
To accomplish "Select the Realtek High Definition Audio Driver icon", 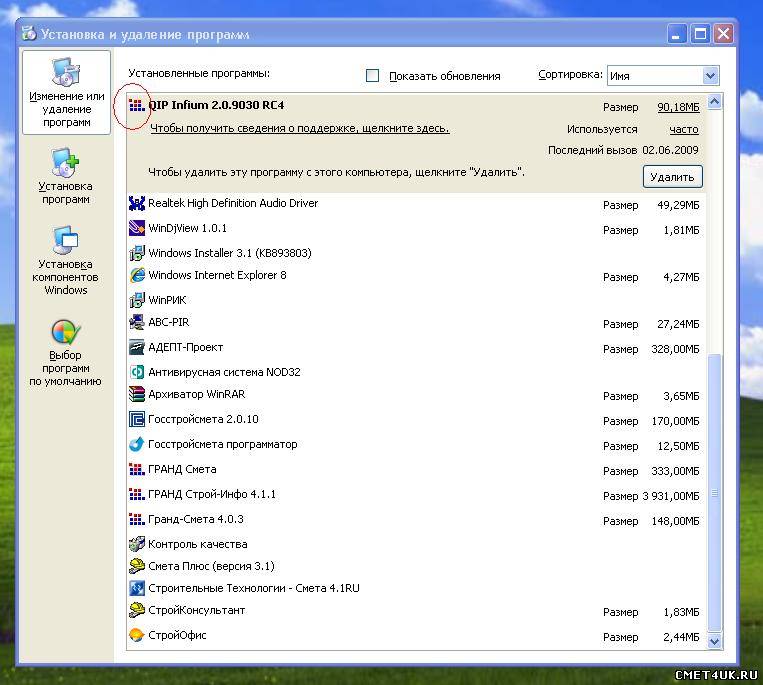I will [137, 204].
